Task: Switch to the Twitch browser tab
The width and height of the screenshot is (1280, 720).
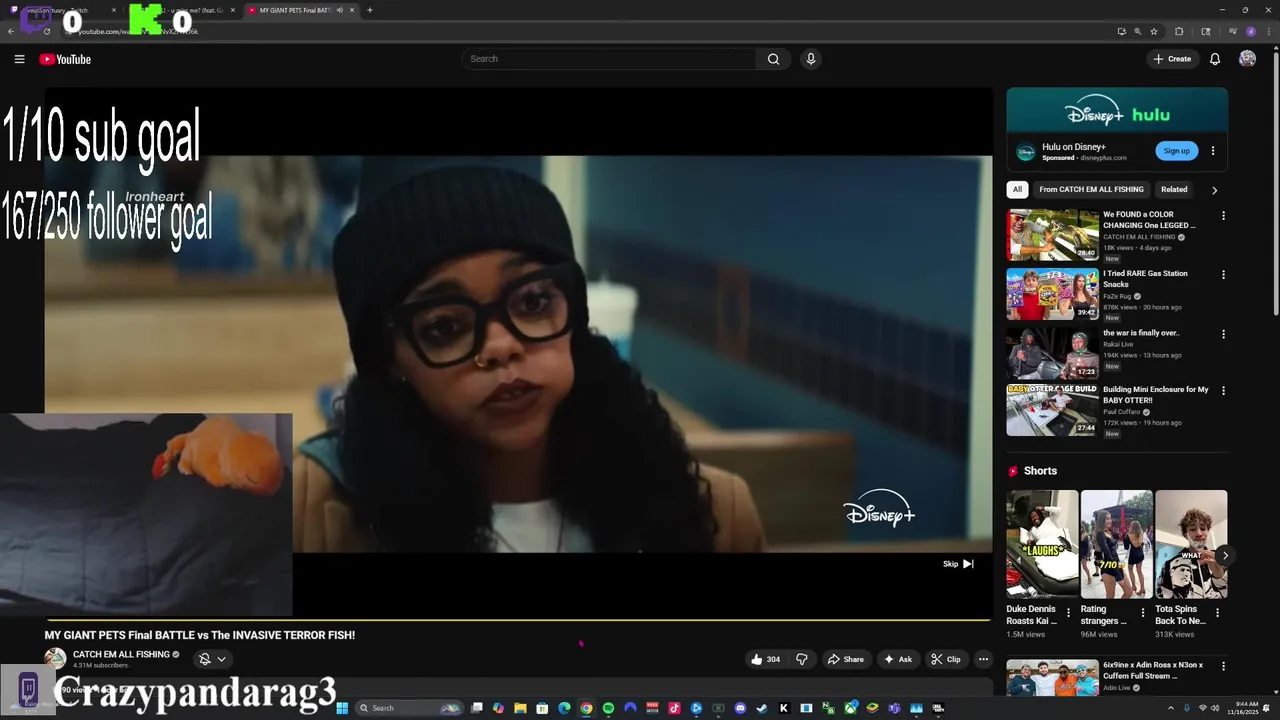Action: [x=65, y=10]
